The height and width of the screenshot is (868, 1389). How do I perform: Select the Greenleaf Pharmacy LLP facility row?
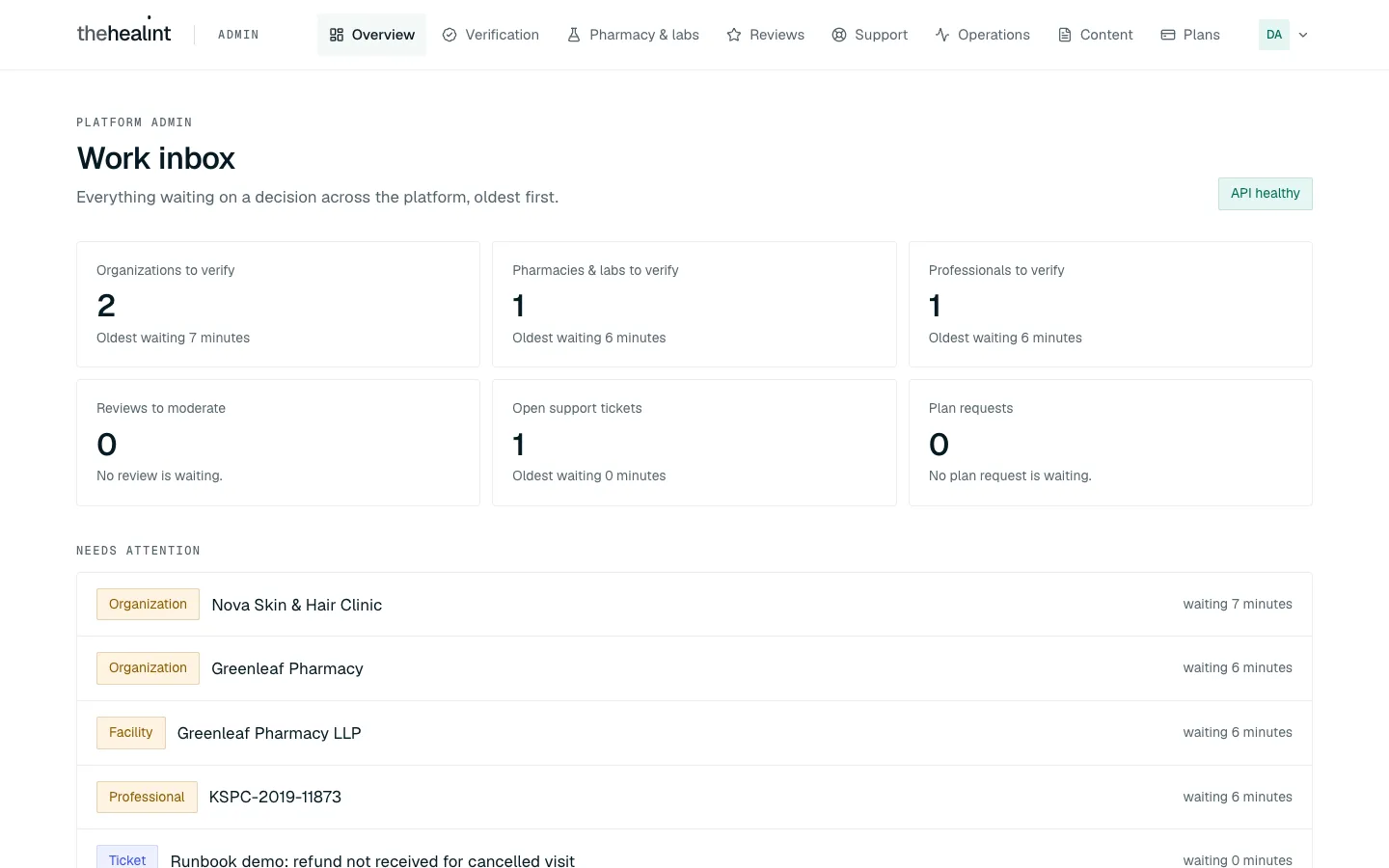pos(694,733)
